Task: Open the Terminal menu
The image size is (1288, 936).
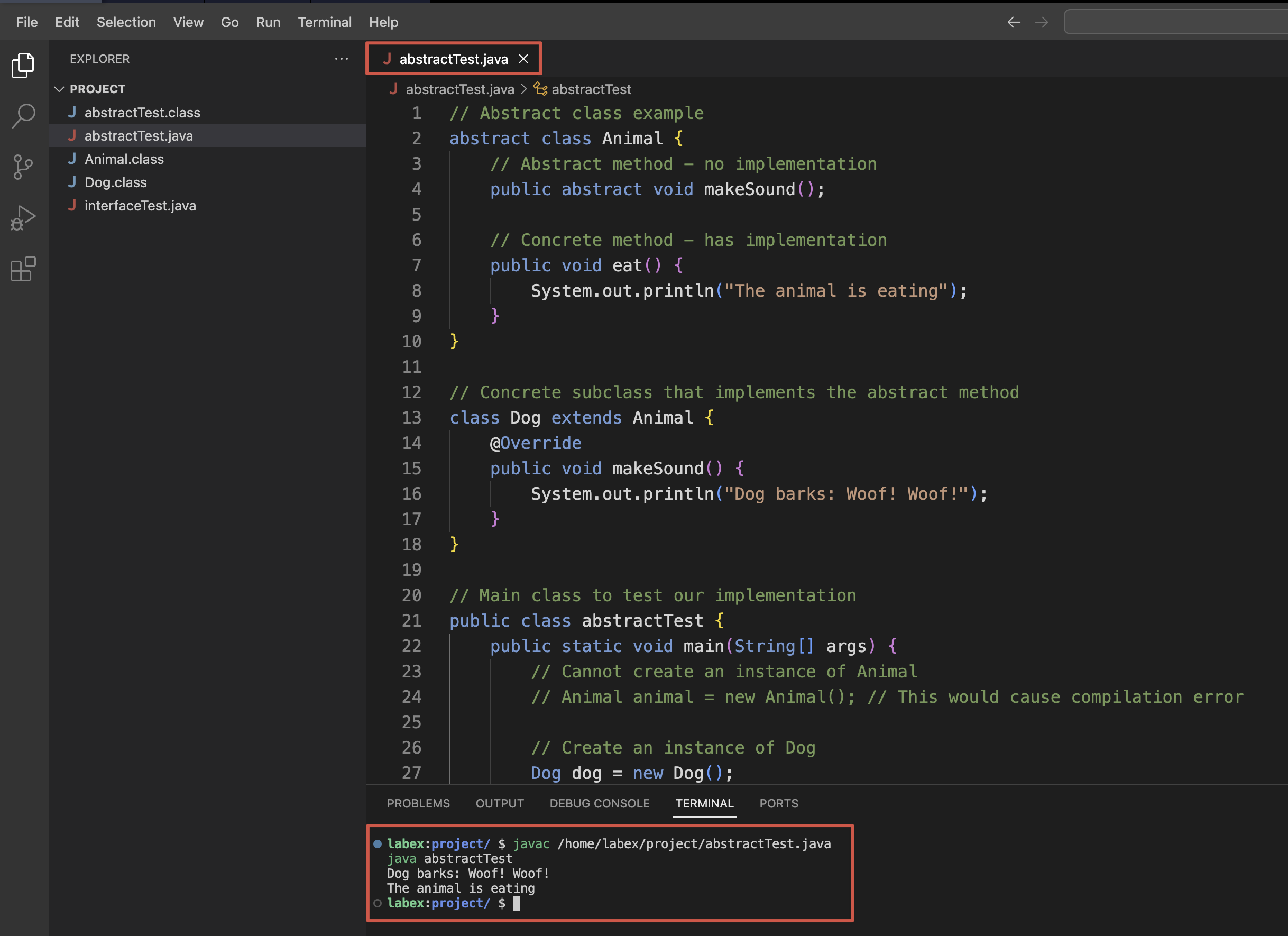Action: tap(325, 22)
